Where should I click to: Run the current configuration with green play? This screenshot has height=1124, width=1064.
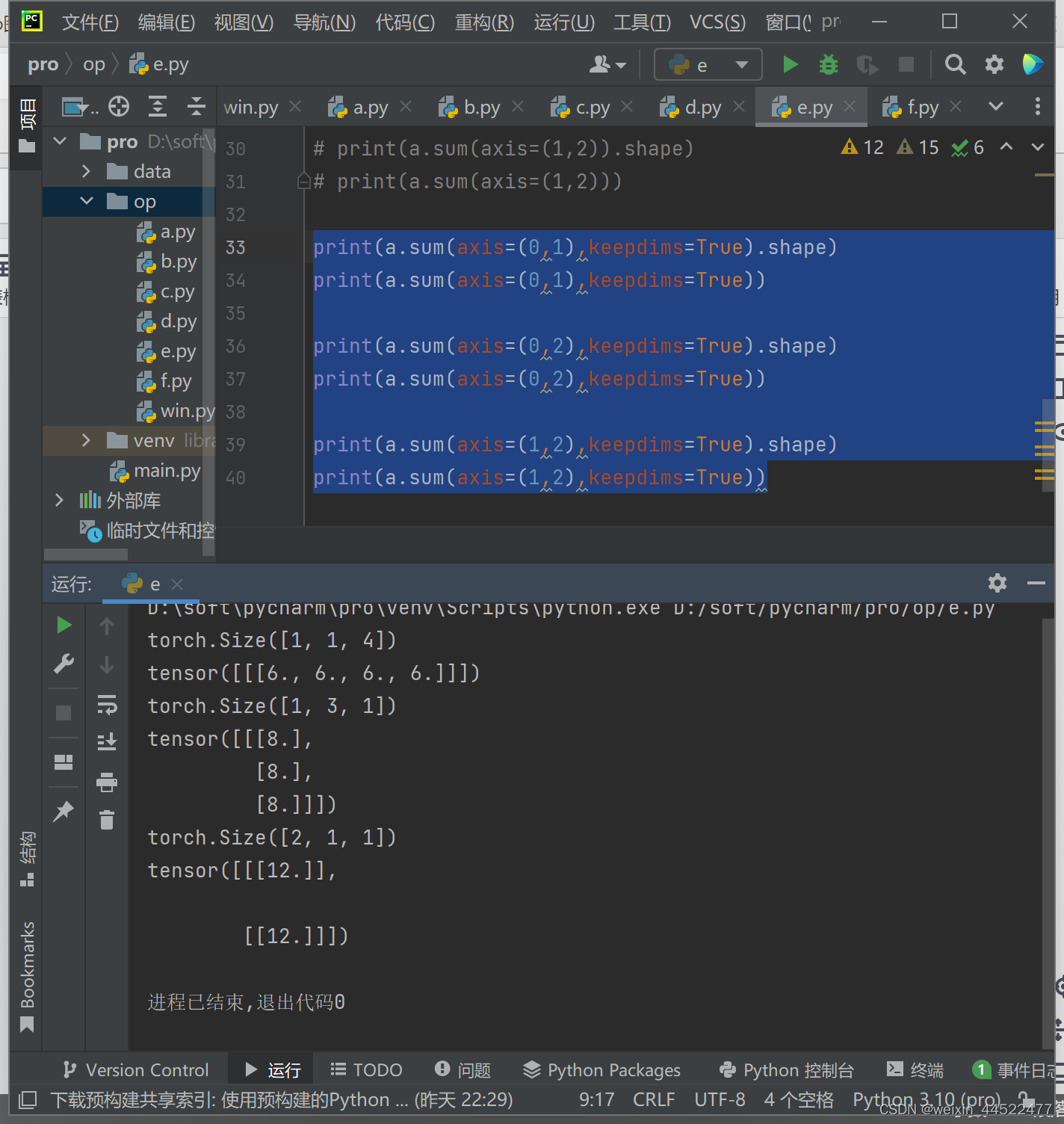[790, 65]
